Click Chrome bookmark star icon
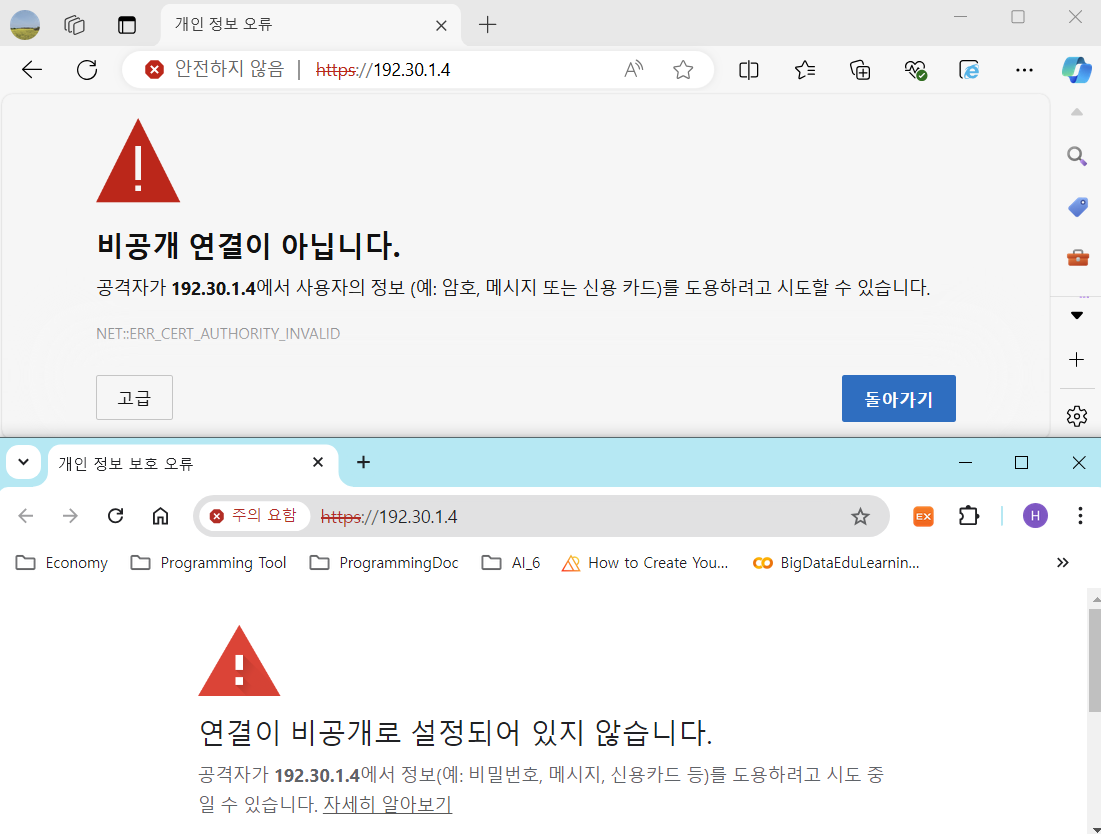The width and height of the screenshot is (1101, 834). (x=860, y=516)
